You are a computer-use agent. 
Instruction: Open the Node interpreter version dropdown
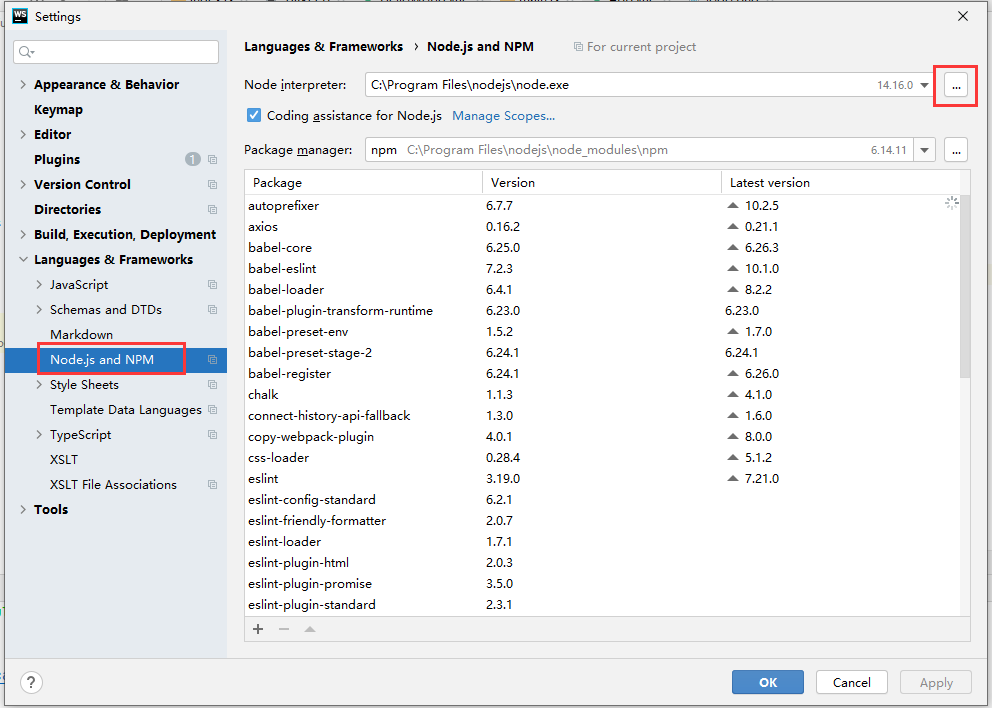click(x=923, y=85)
